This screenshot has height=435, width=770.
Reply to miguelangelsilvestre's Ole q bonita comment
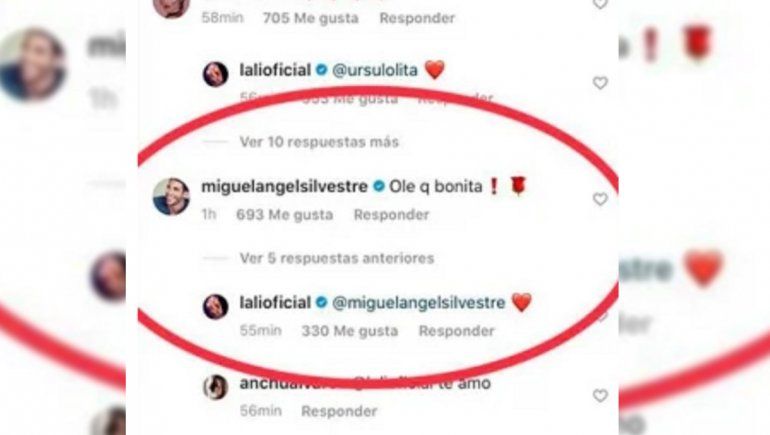(x=391, y=215)
